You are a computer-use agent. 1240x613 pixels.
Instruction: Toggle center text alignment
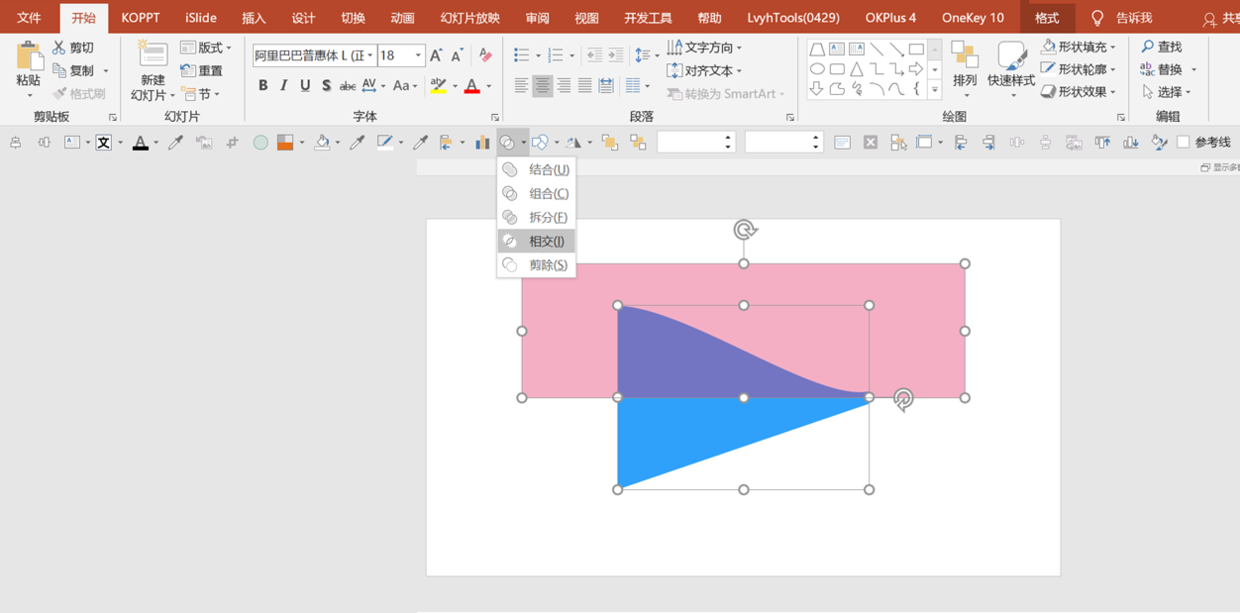[542, 86]
